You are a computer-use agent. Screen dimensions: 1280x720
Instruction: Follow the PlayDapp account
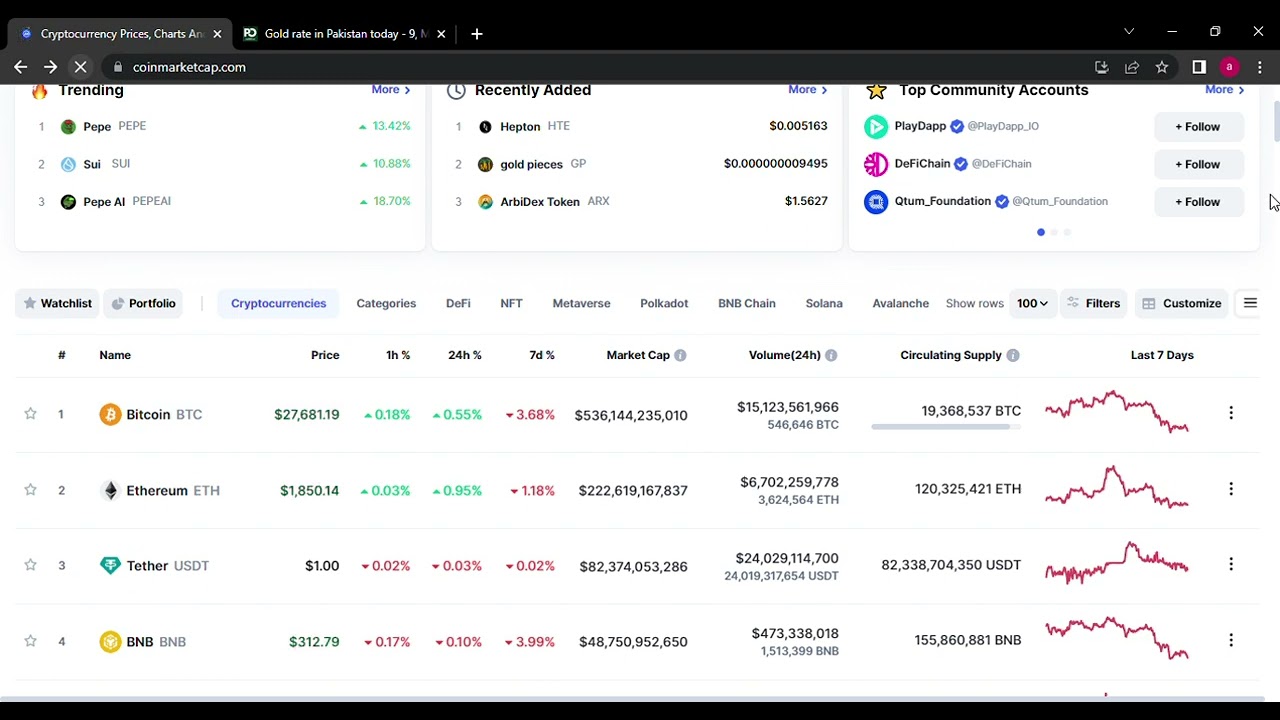pyautogui.click(x=1198, y=127)
